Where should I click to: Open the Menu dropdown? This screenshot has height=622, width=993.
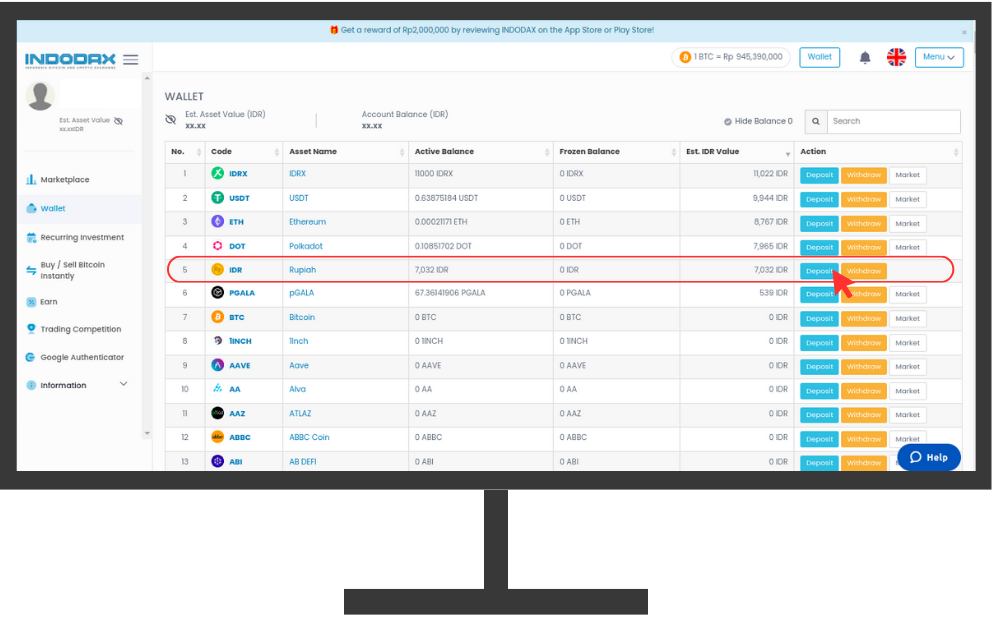coord(938,57)
